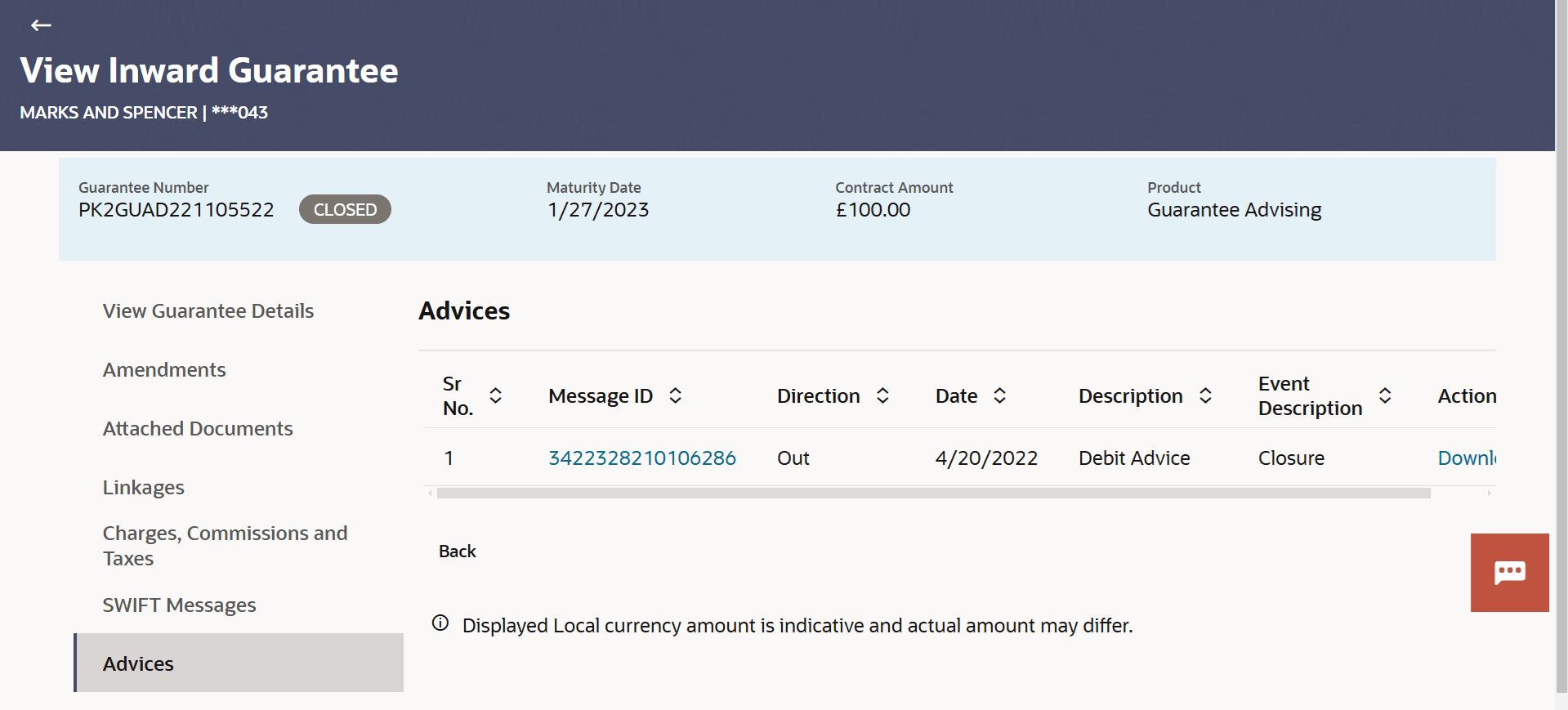This screenshot has width=1568, height=710.
Task: Click the Out direction cell
Action: 793,458
